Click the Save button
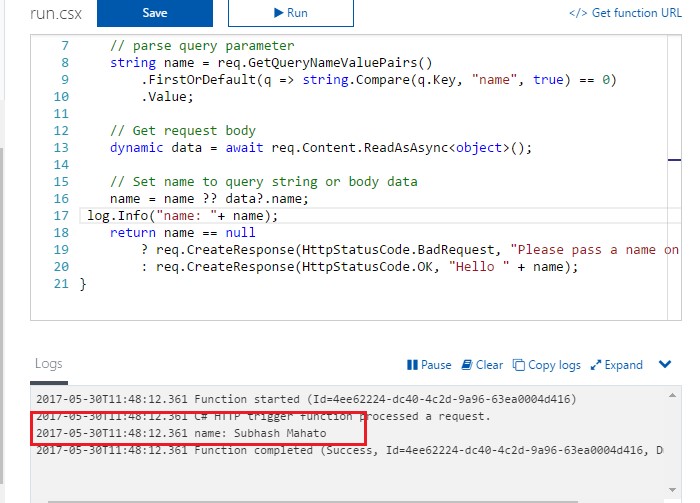Screen dimensions: 700x503 (x=154, y=13)
